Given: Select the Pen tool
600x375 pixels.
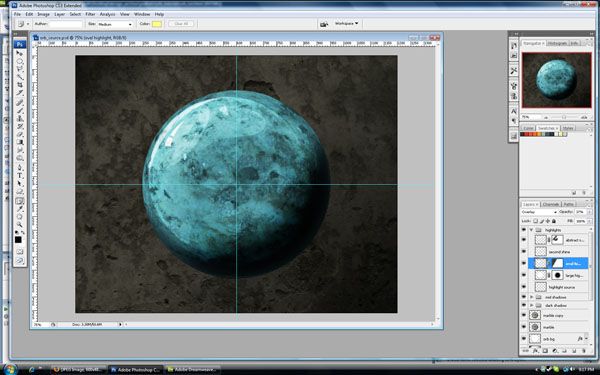Looking at the screenshot, I should click(20, 168).
